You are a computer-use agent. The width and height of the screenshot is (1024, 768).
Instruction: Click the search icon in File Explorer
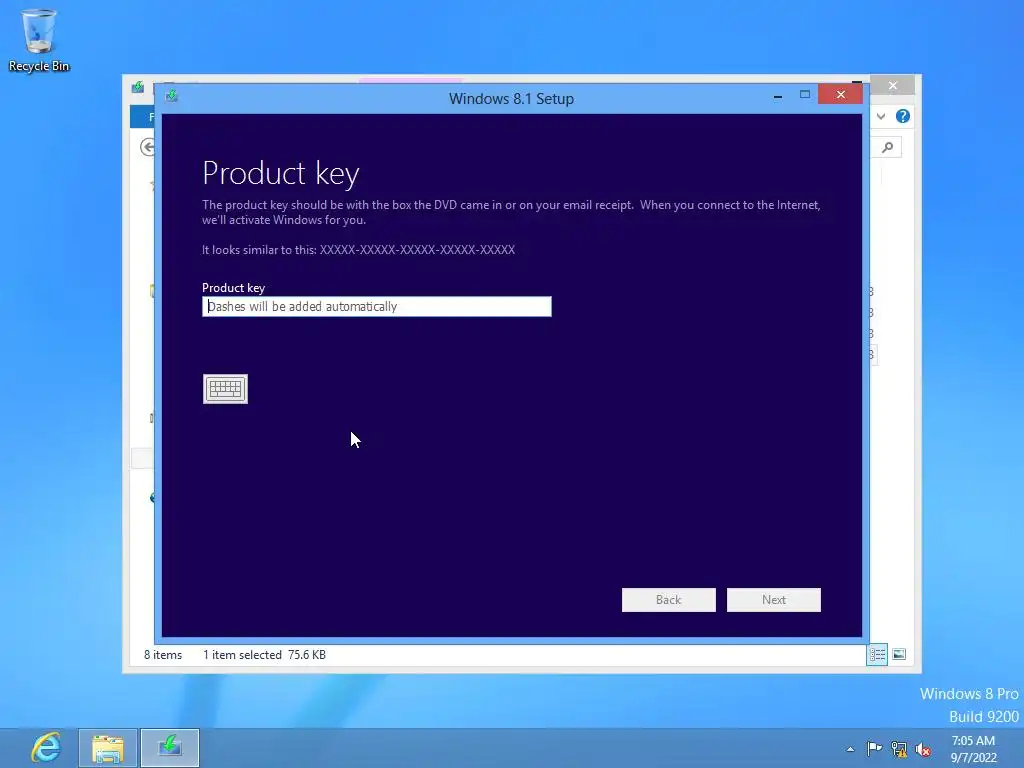click(x=888, y=147)
